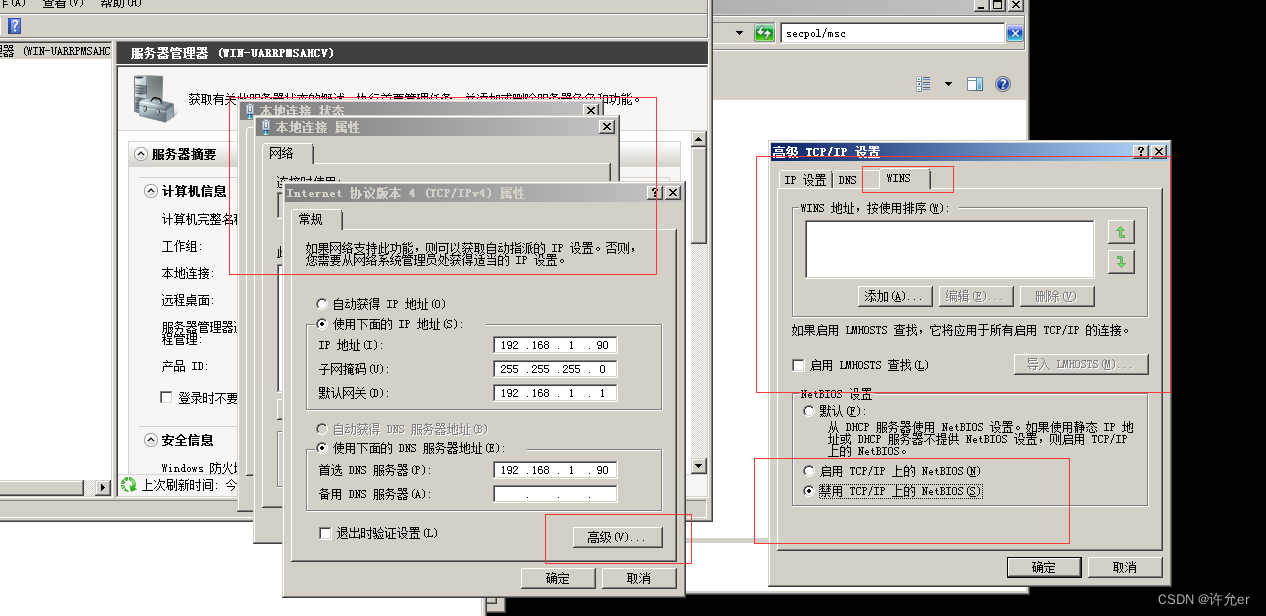This screenshot has width=1266, height=616.
Task: Close the Internet 协议版本 4 properties dialog
Action: (673, 192)
